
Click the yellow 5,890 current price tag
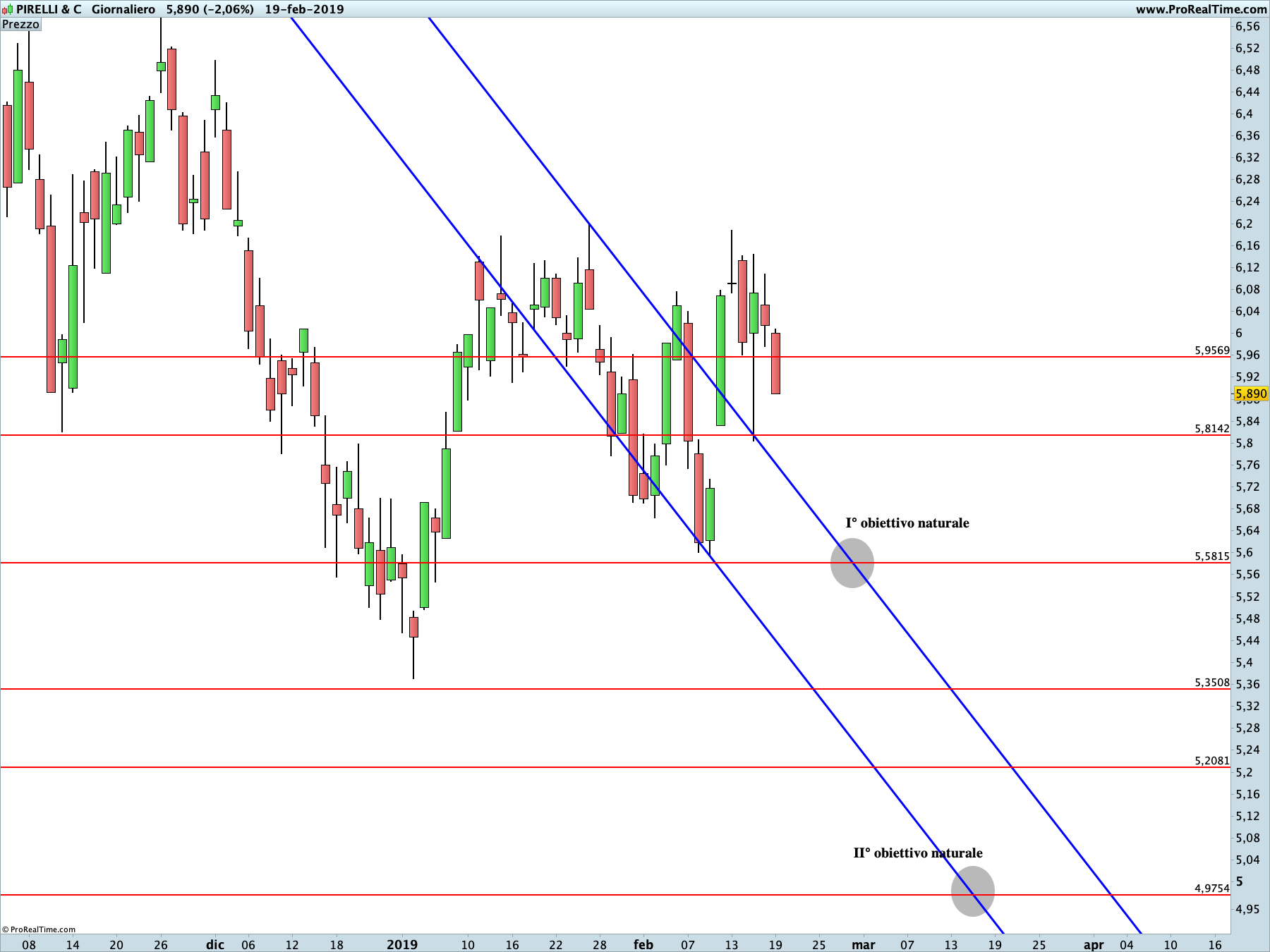1251,393
